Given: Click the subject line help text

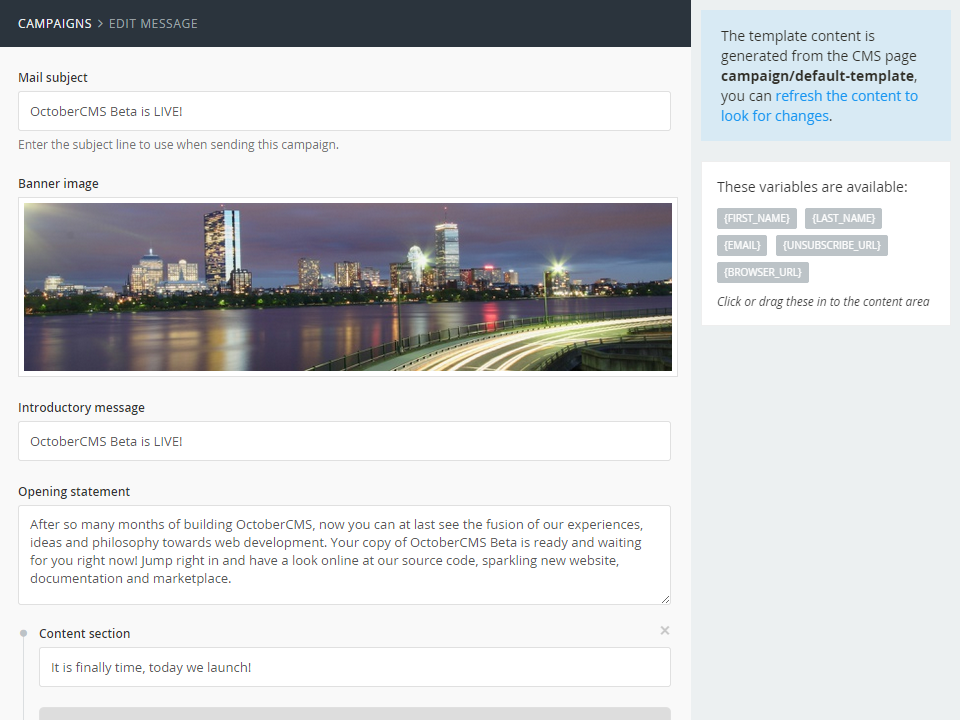Looking at the screenshot, I should coord(178,145).
